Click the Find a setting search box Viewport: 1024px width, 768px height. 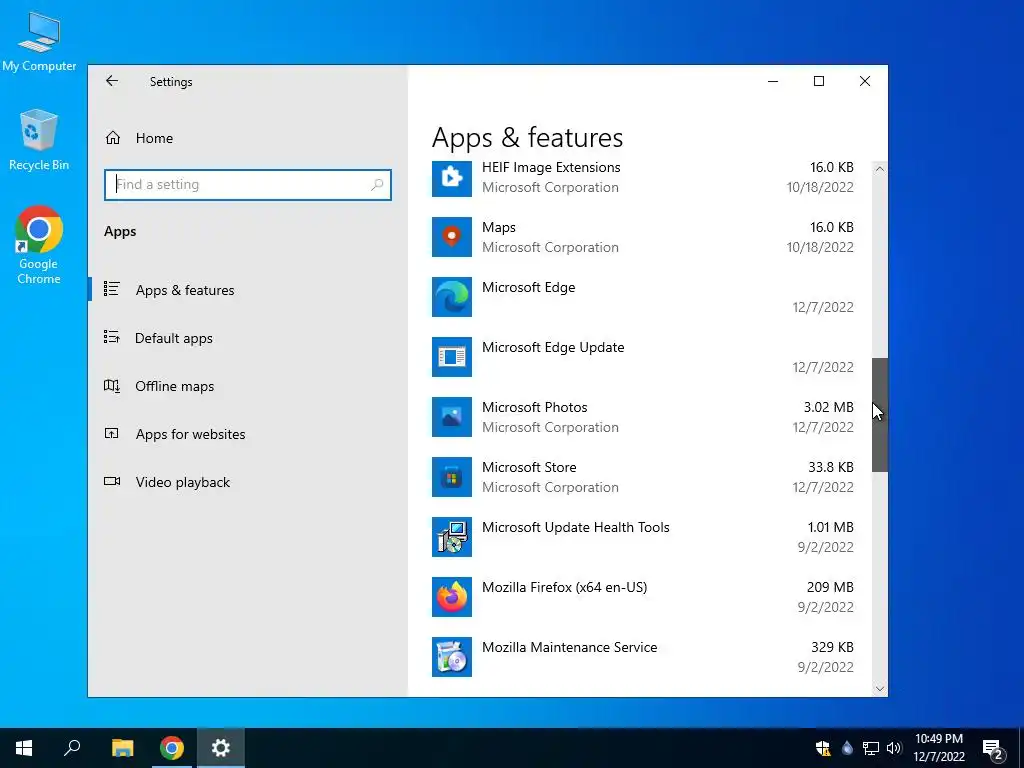pos(248,185)
